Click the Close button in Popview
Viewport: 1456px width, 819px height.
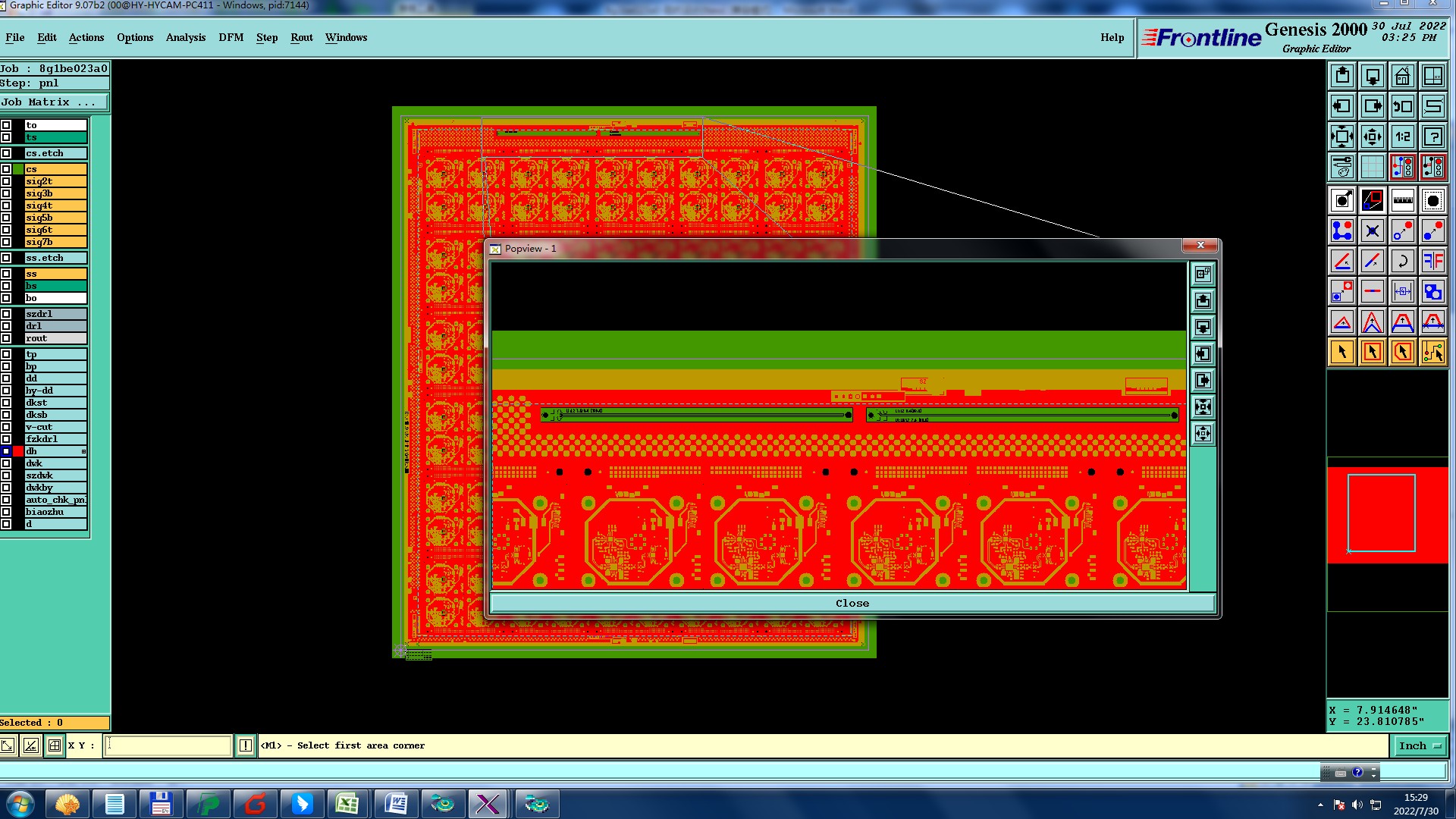(852, 603)
